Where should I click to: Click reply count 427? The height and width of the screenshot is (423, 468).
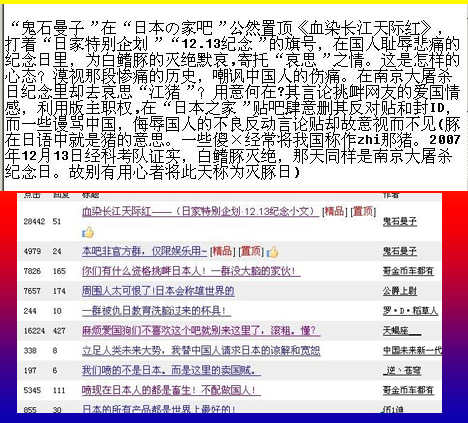(59, 331)
